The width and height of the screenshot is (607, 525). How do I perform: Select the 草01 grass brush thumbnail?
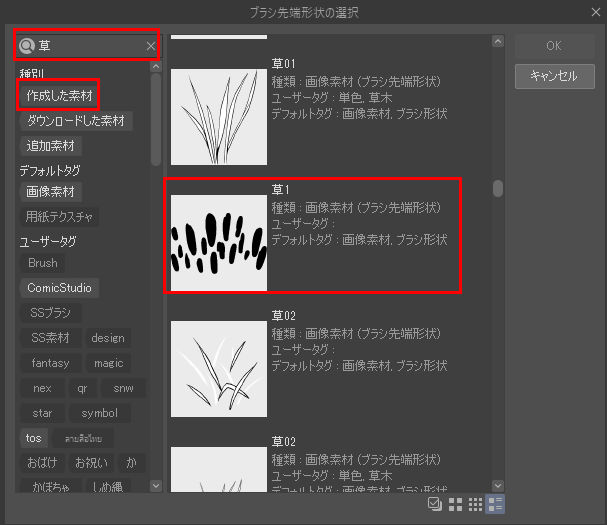[x=218, y=116]
